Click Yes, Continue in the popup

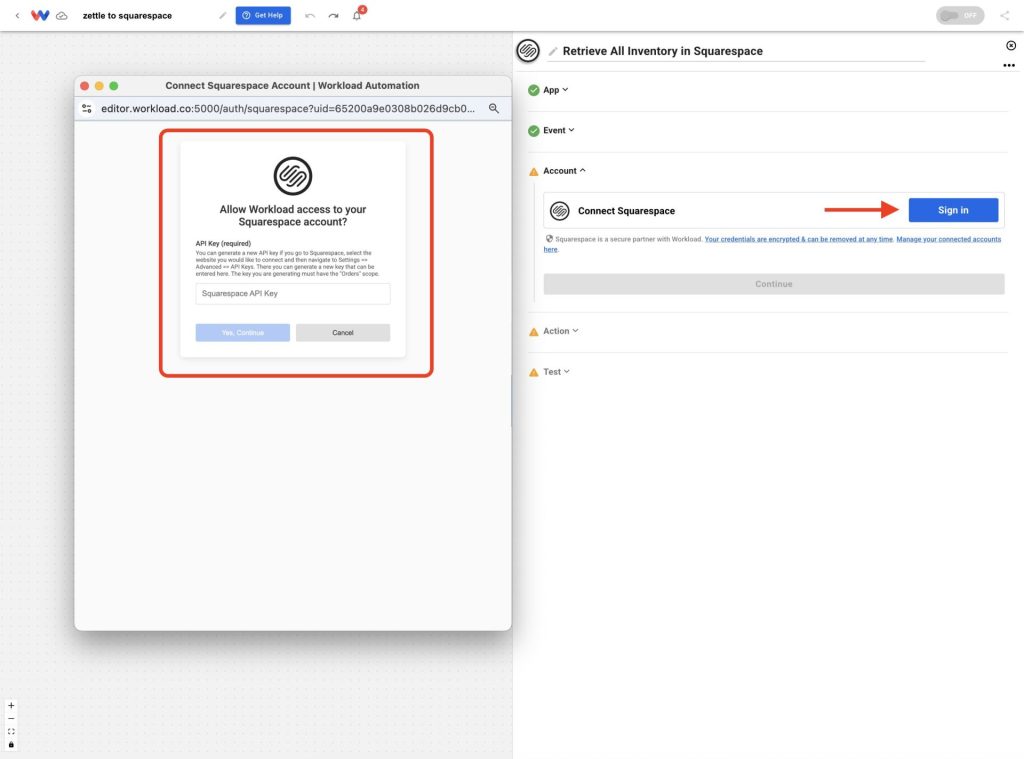pos(242,332)
